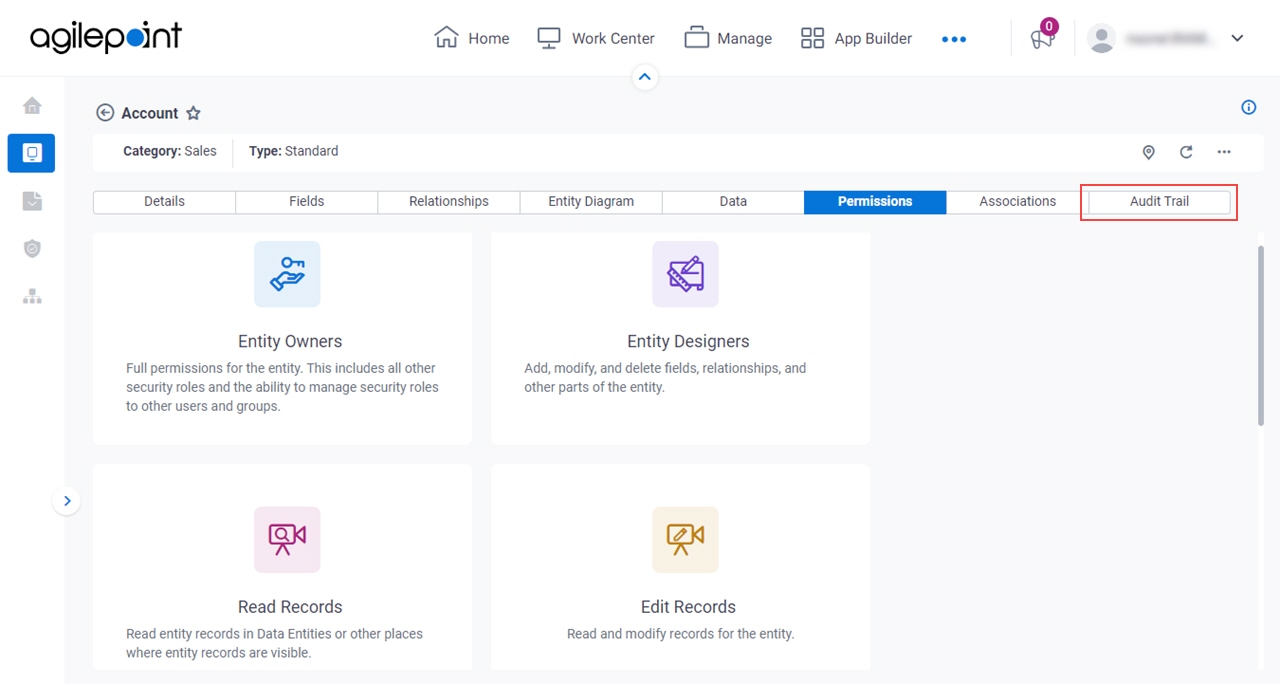
Task: Open the Data tab
Action: pos(733,201)
